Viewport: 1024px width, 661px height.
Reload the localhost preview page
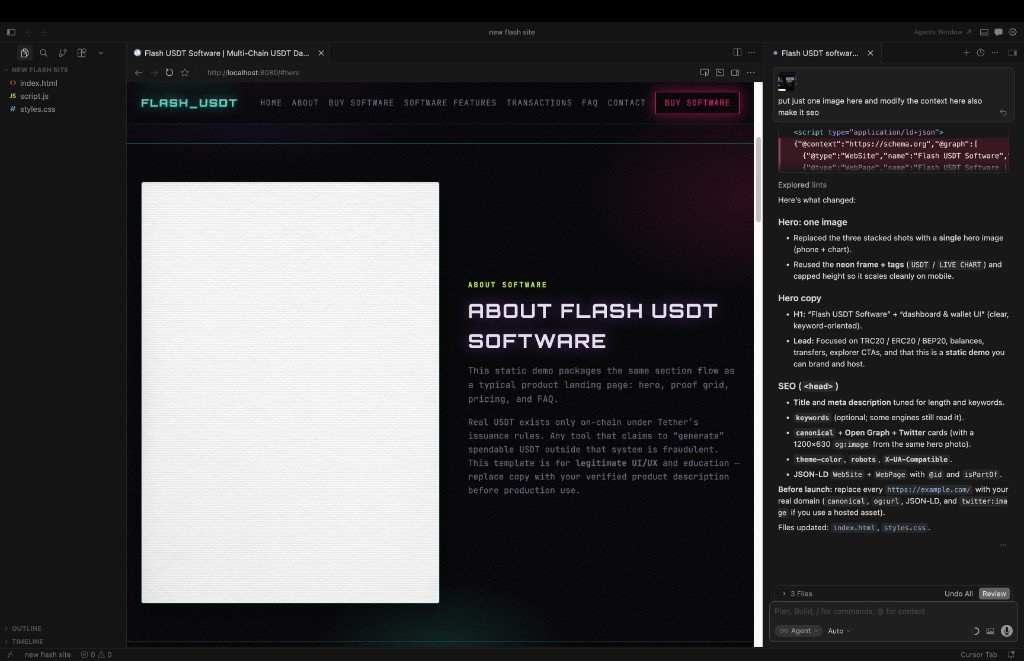point(169,73)
